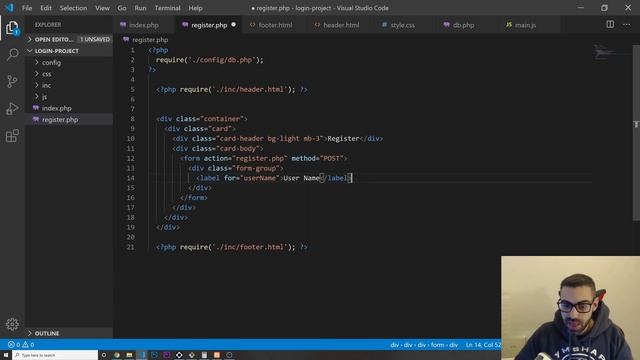The image size is (640, 360).
Task: Open Chrome from the taskbar
Action: 117,355
